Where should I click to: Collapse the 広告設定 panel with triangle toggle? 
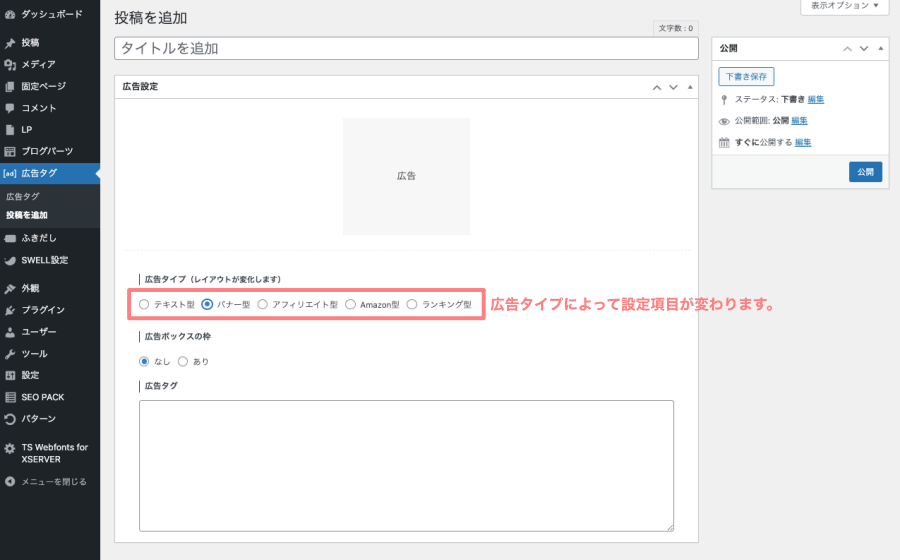(690, 87)
